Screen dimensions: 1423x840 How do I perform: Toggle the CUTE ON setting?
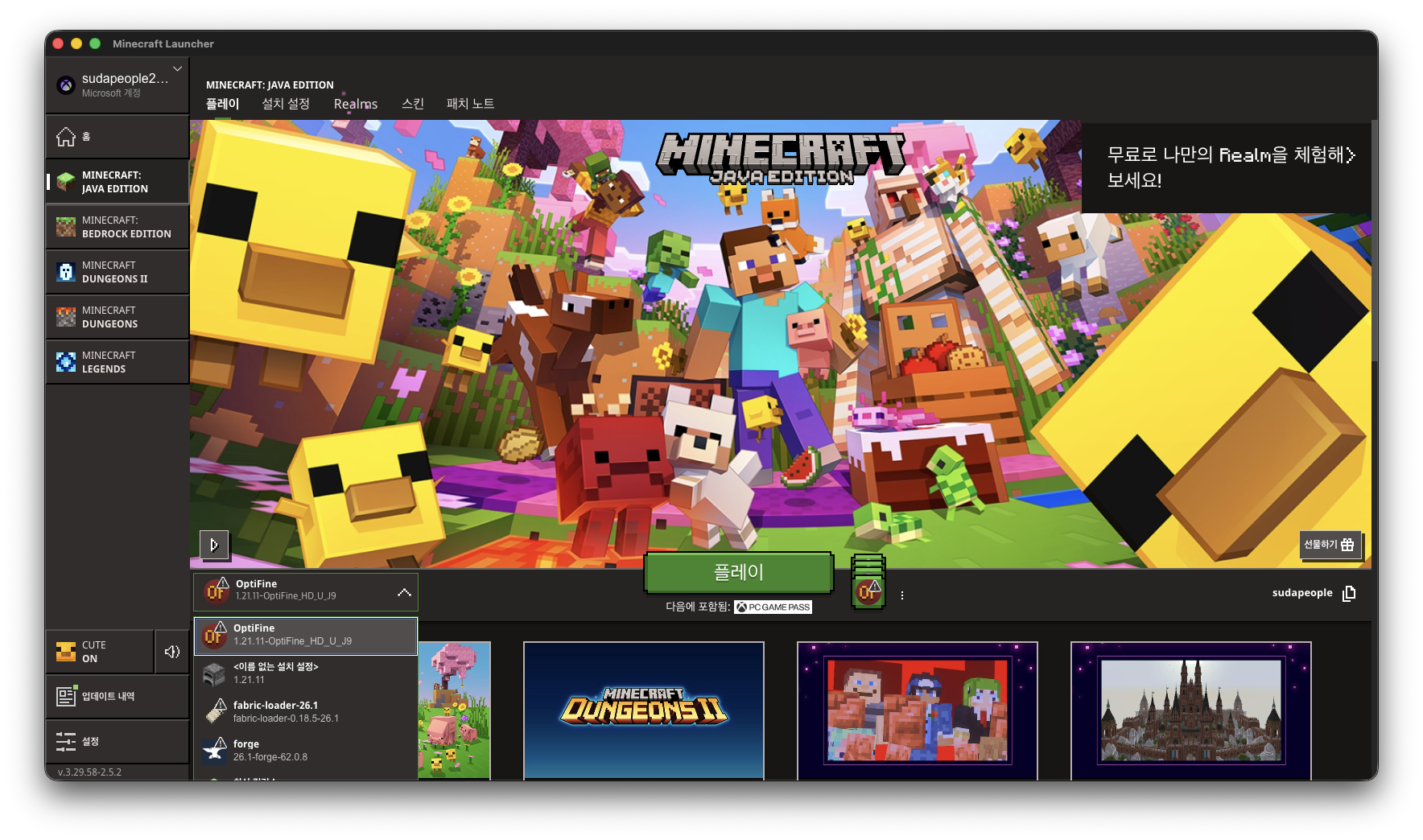[x=100, y=652]
